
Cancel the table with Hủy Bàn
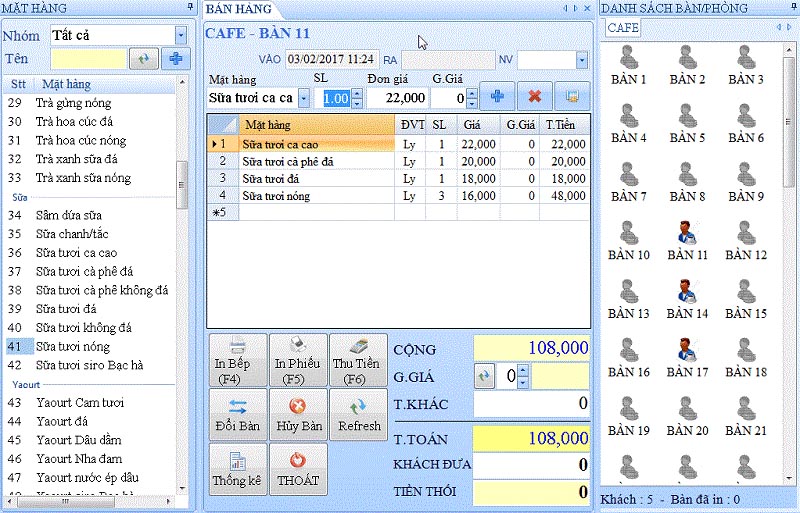pos(297,415)
